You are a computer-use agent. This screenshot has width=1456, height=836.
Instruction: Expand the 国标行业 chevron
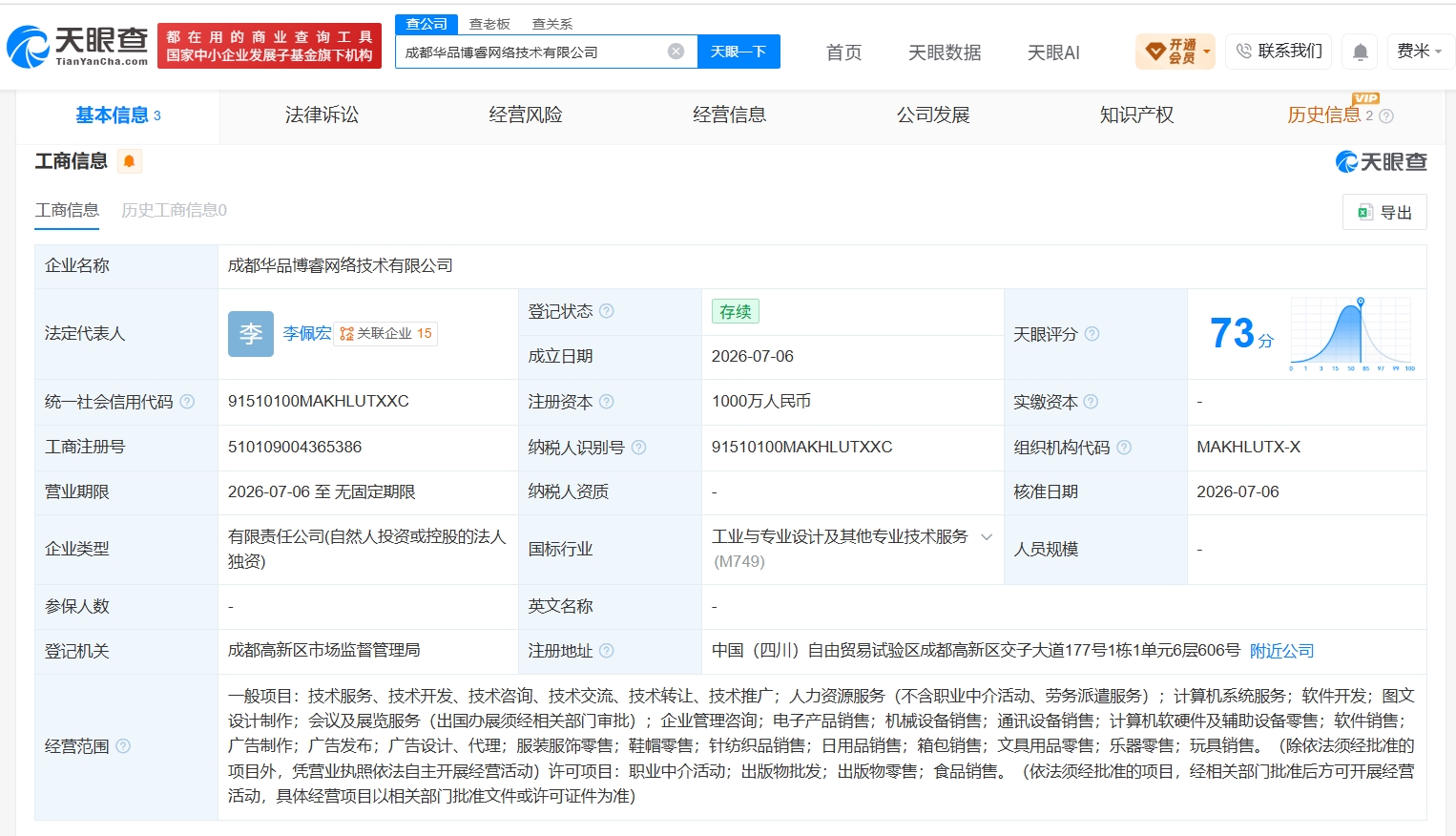coord(987,536)
